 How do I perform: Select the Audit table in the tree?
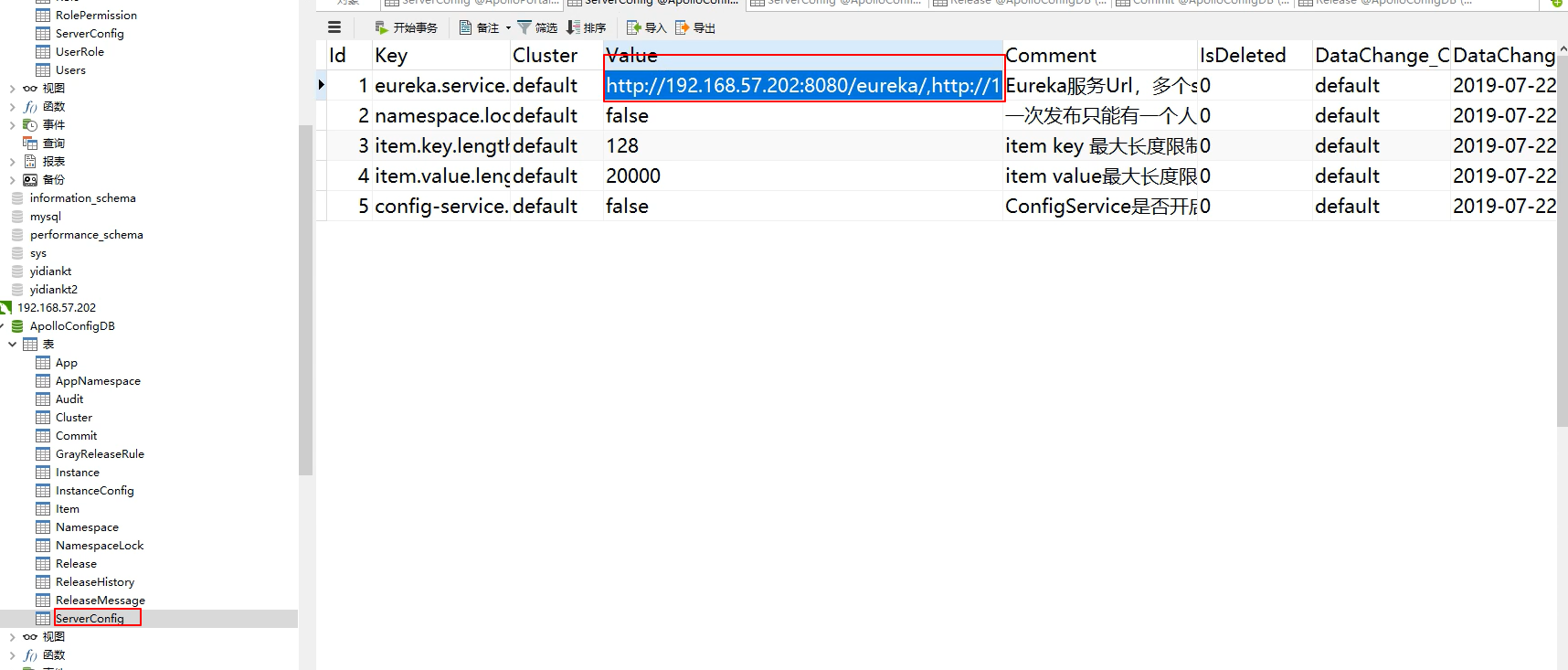point(69,399)
